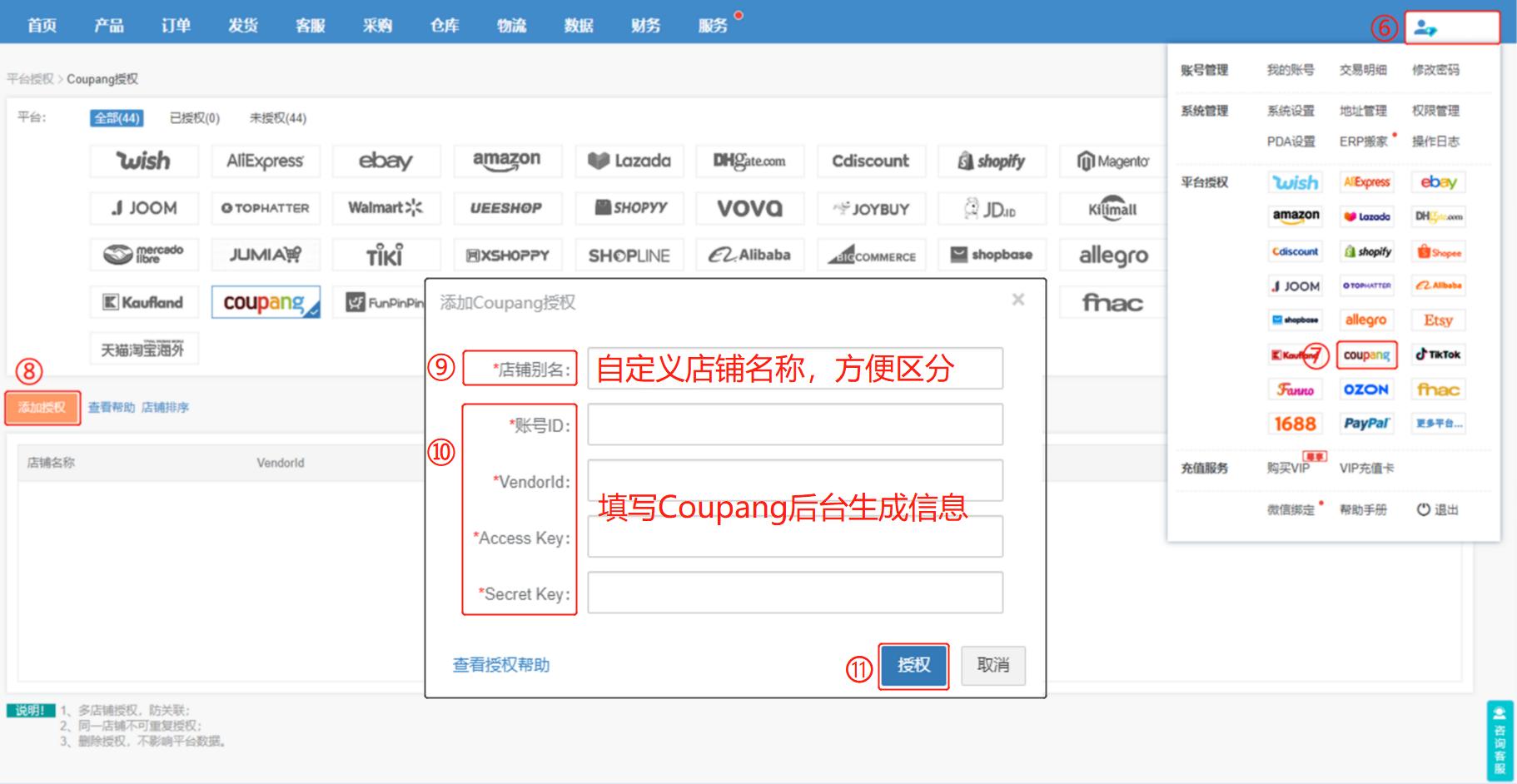The height and width of the screenshot is (784, 1517).
Task: Click the 添加授权 button
Action: click(42, 407)
